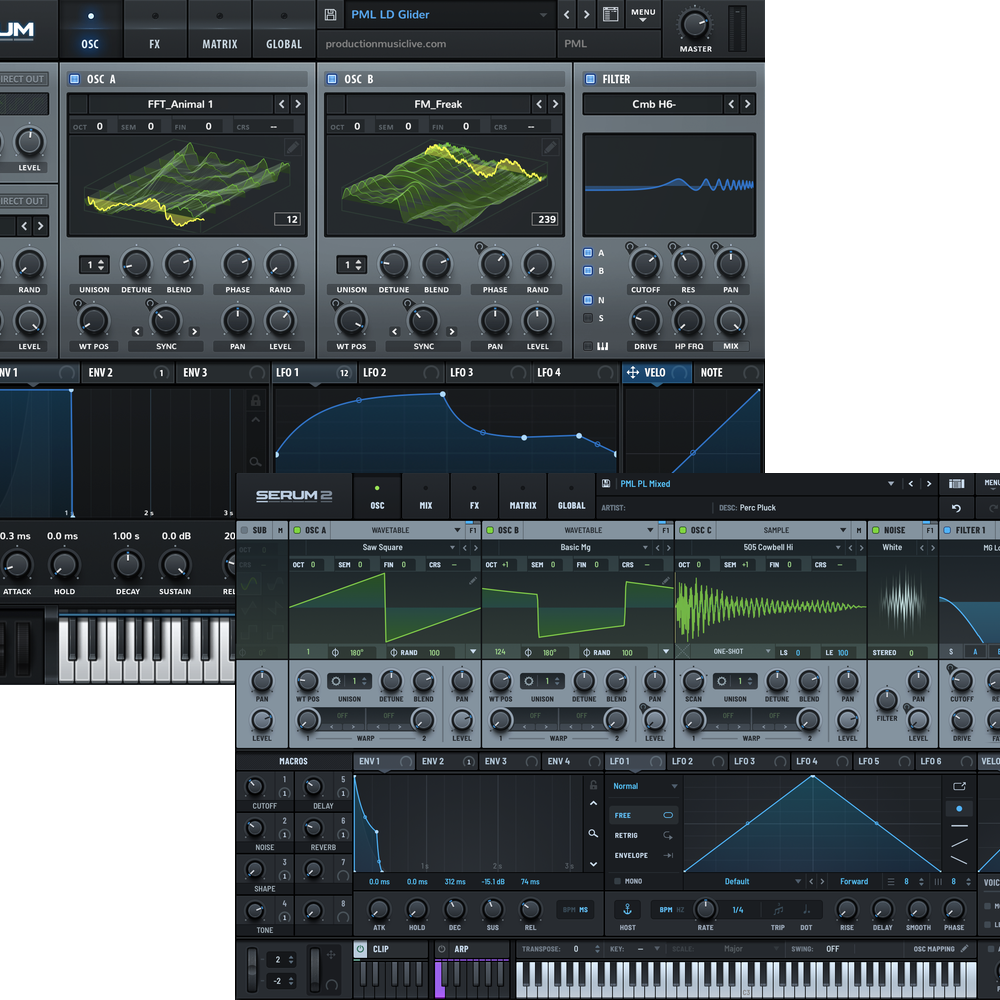Viewport: 1000px width, 1000px height.
Task: Click the pencil edit icon on FFT_Animal 1 wavetable
Action: (x=292, y=147)
